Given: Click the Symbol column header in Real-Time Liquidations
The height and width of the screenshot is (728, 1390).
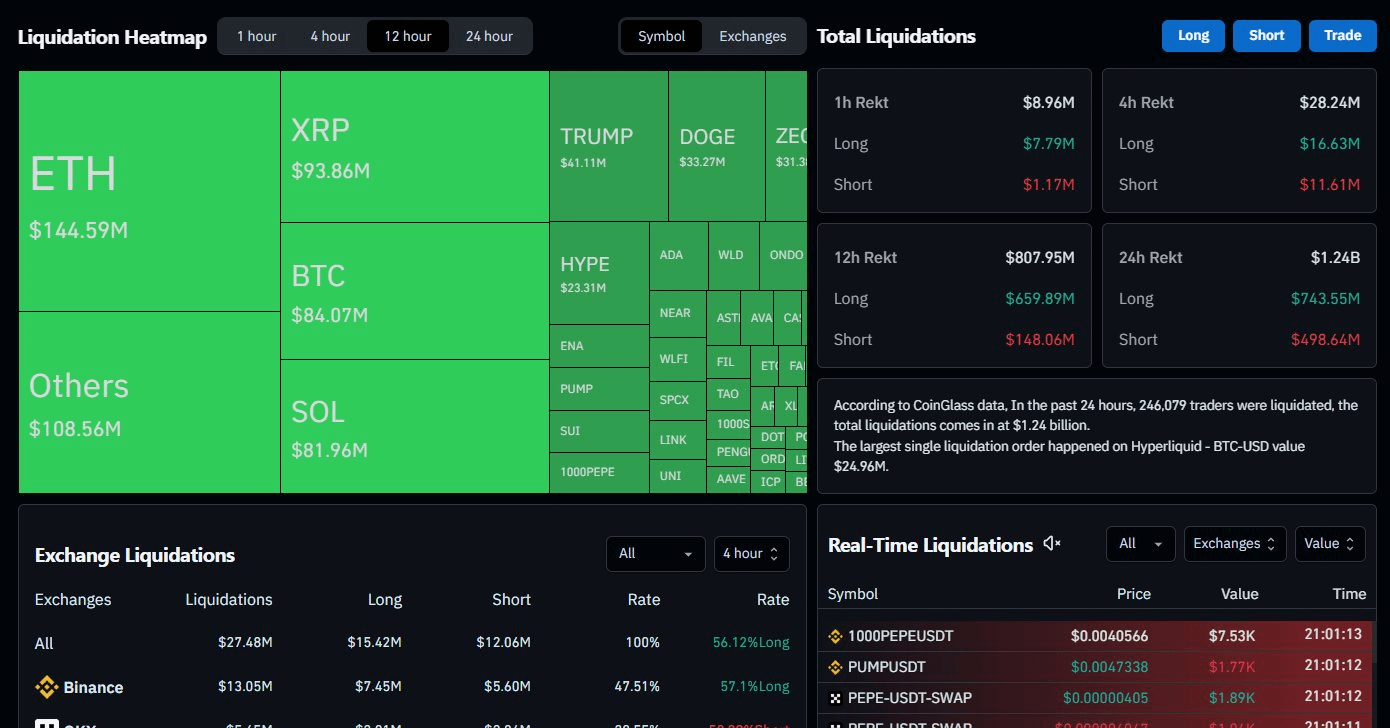Looking at the screenshot, I should 853,594.
